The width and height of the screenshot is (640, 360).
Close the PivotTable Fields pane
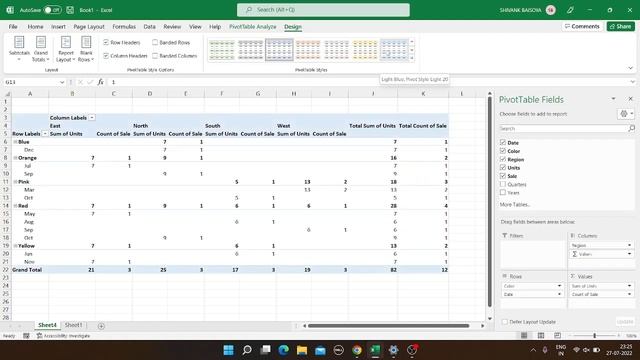(x=630, y=99)
